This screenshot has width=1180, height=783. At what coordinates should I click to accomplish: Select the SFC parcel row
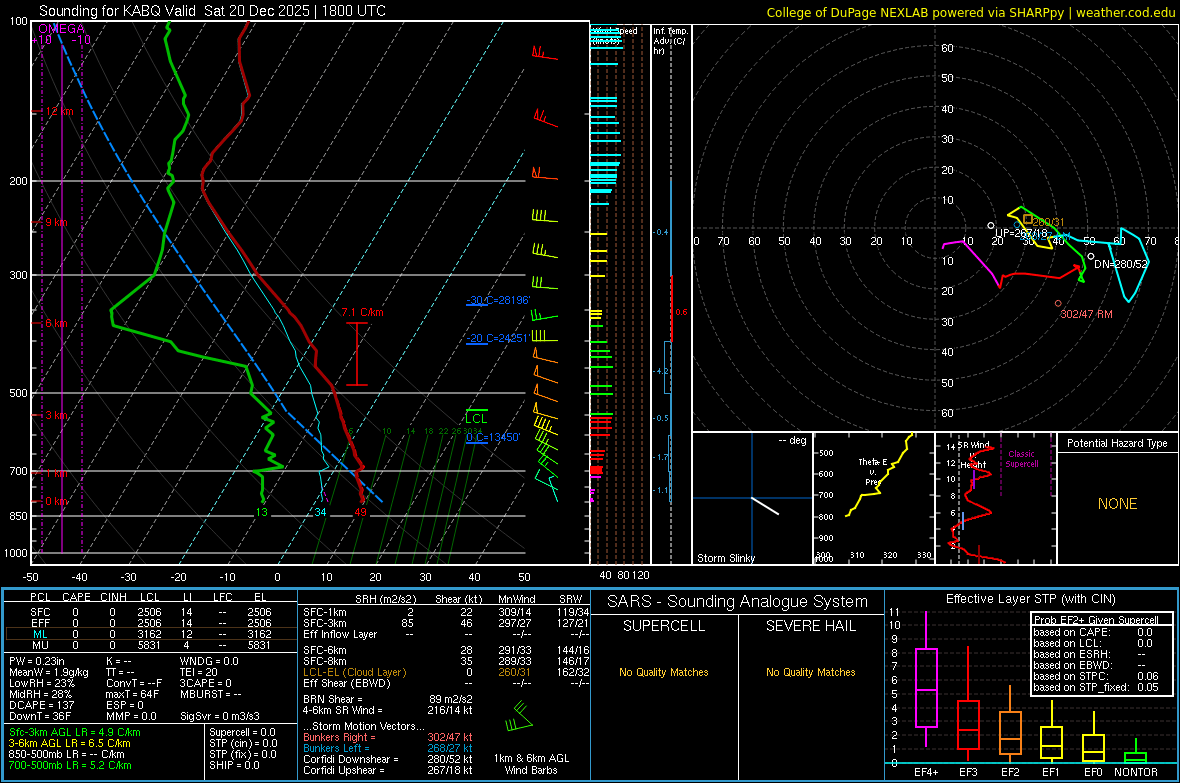[x=151, y=612]
